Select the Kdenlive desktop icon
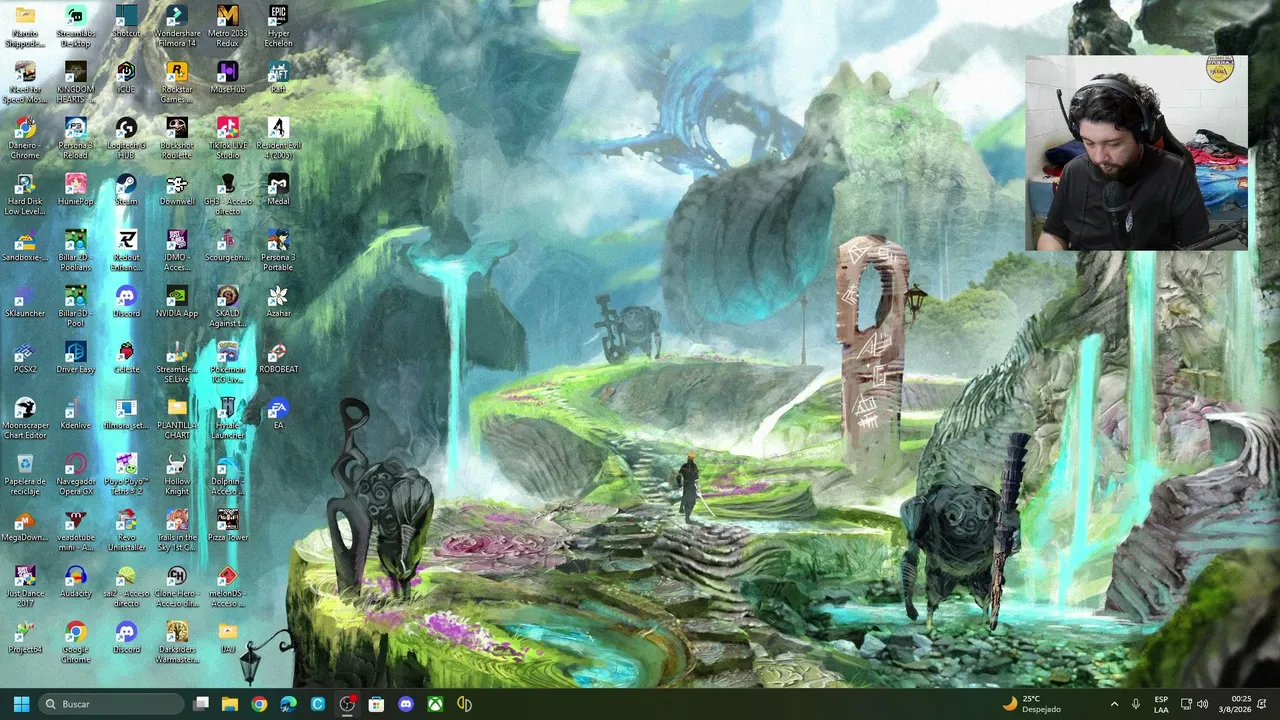Screen dimensions: 1280x720 pos(76,414)
